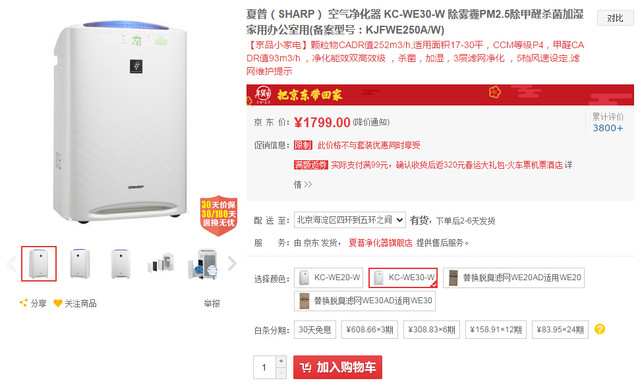640x391 pixels.
Task: Select the KC-WE30-W model option
Action: coord(403,278)
